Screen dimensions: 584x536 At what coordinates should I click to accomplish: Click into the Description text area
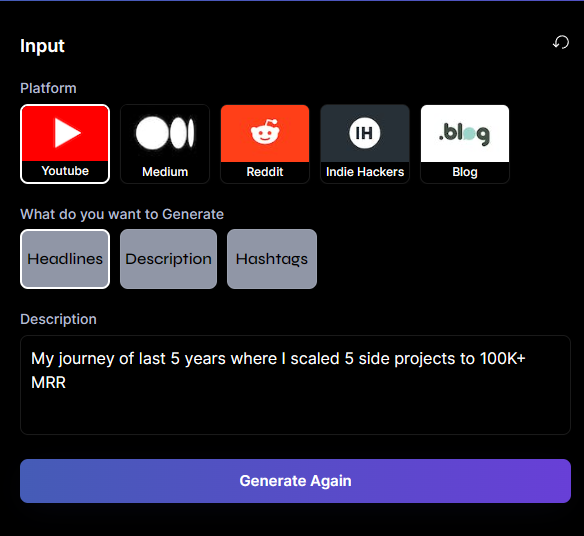[x=295, y=385]
